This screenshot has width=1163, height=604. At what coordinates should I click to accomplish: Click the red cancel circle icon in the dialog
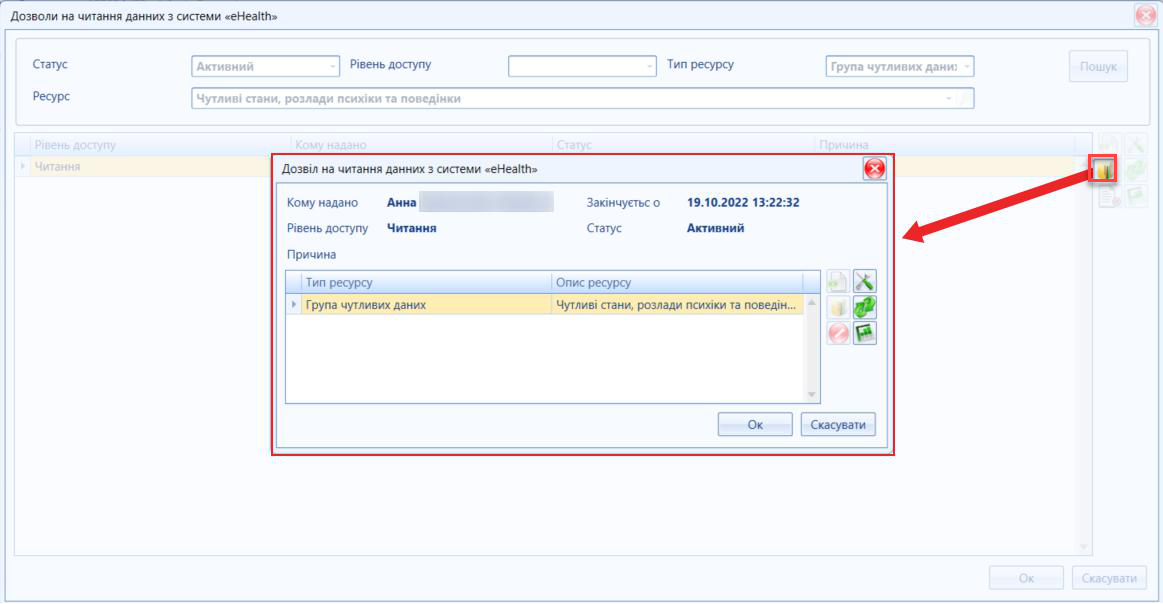click(x=838, y=333)
